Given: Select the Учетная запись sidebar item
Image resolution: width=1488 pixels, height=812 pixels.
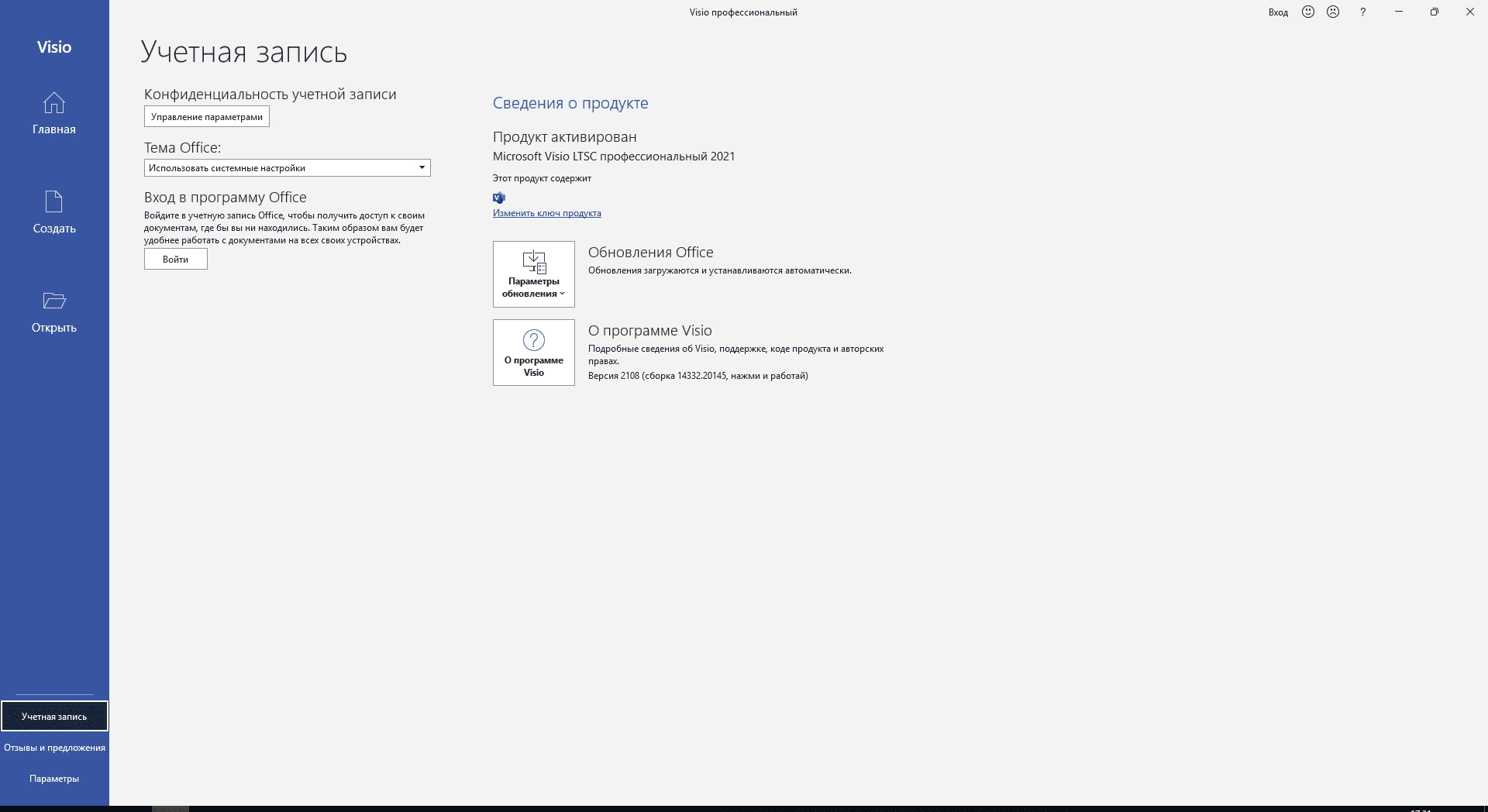Looking at the screenshot, I should pos(54,716).
